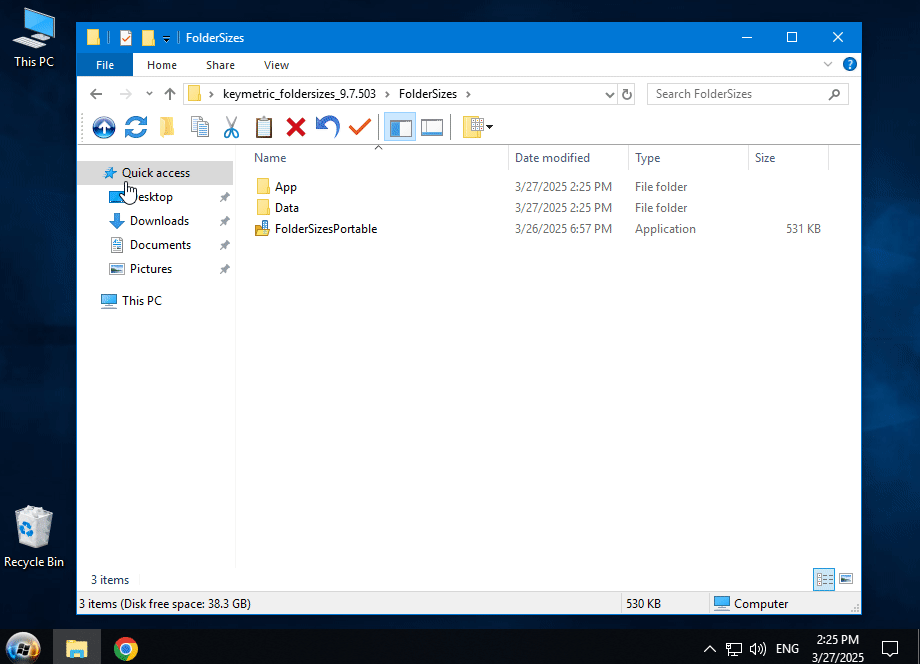Expand chevron before keymetric_foldersizes_9.7.503 breadcrumb

tap(211, 94)
